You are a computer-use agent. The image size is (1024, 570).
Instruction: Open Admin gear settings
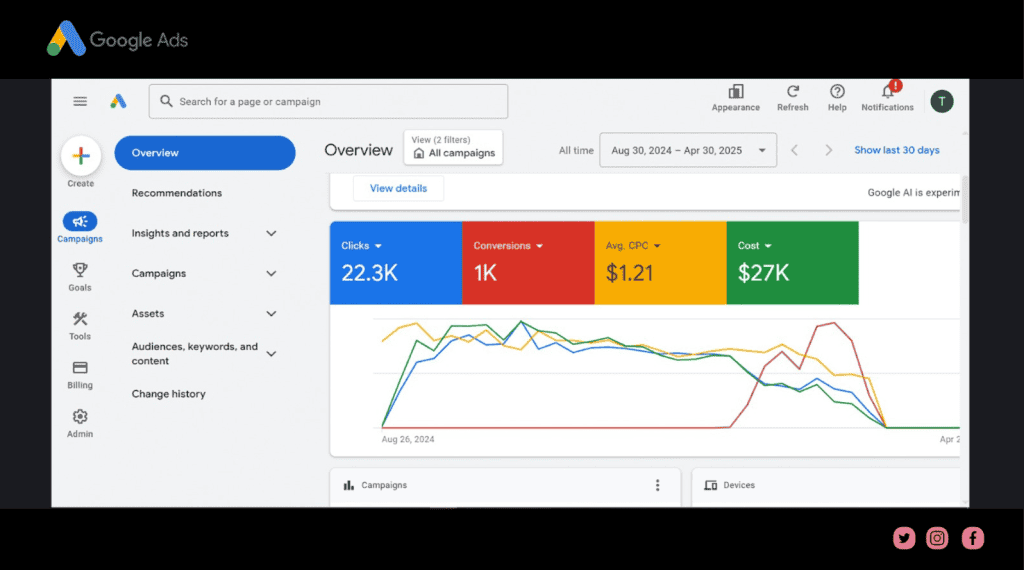pyautogui.click(x=80, y=417)
